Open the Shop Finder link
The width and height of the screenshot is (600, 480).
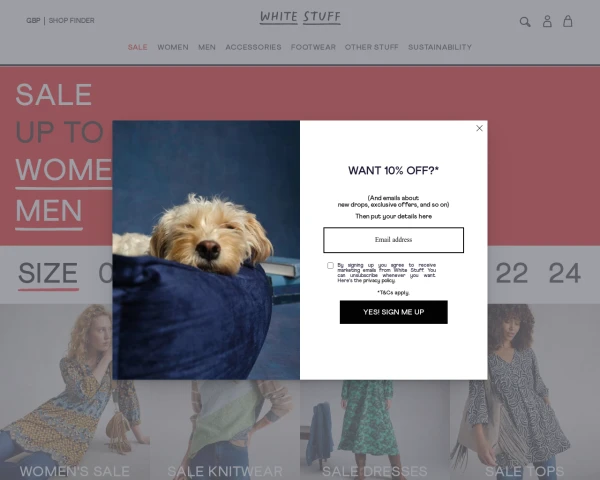(x=71, y=21)
